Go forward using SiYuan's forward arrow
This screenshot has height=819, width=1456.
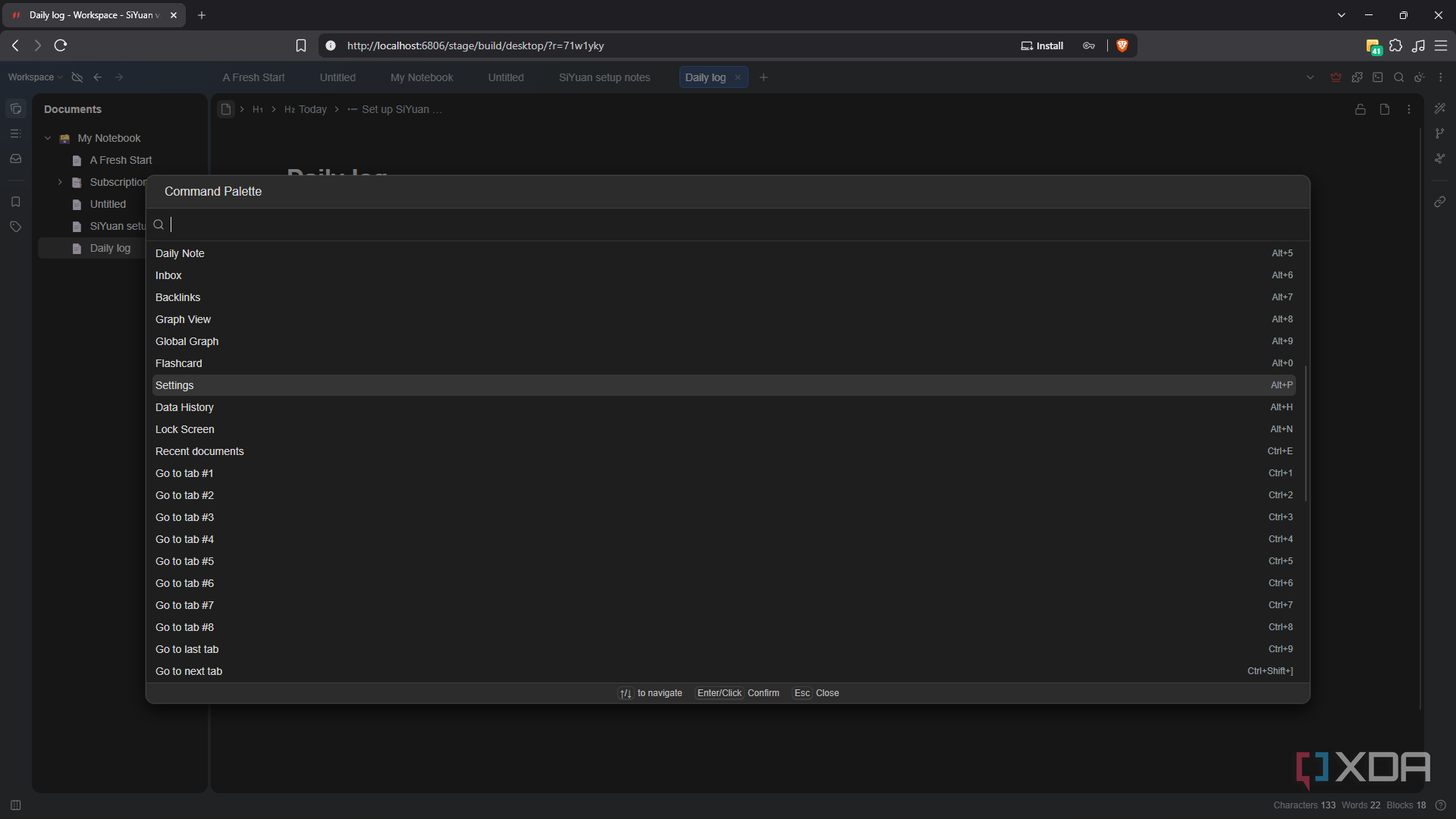point(119,77)
